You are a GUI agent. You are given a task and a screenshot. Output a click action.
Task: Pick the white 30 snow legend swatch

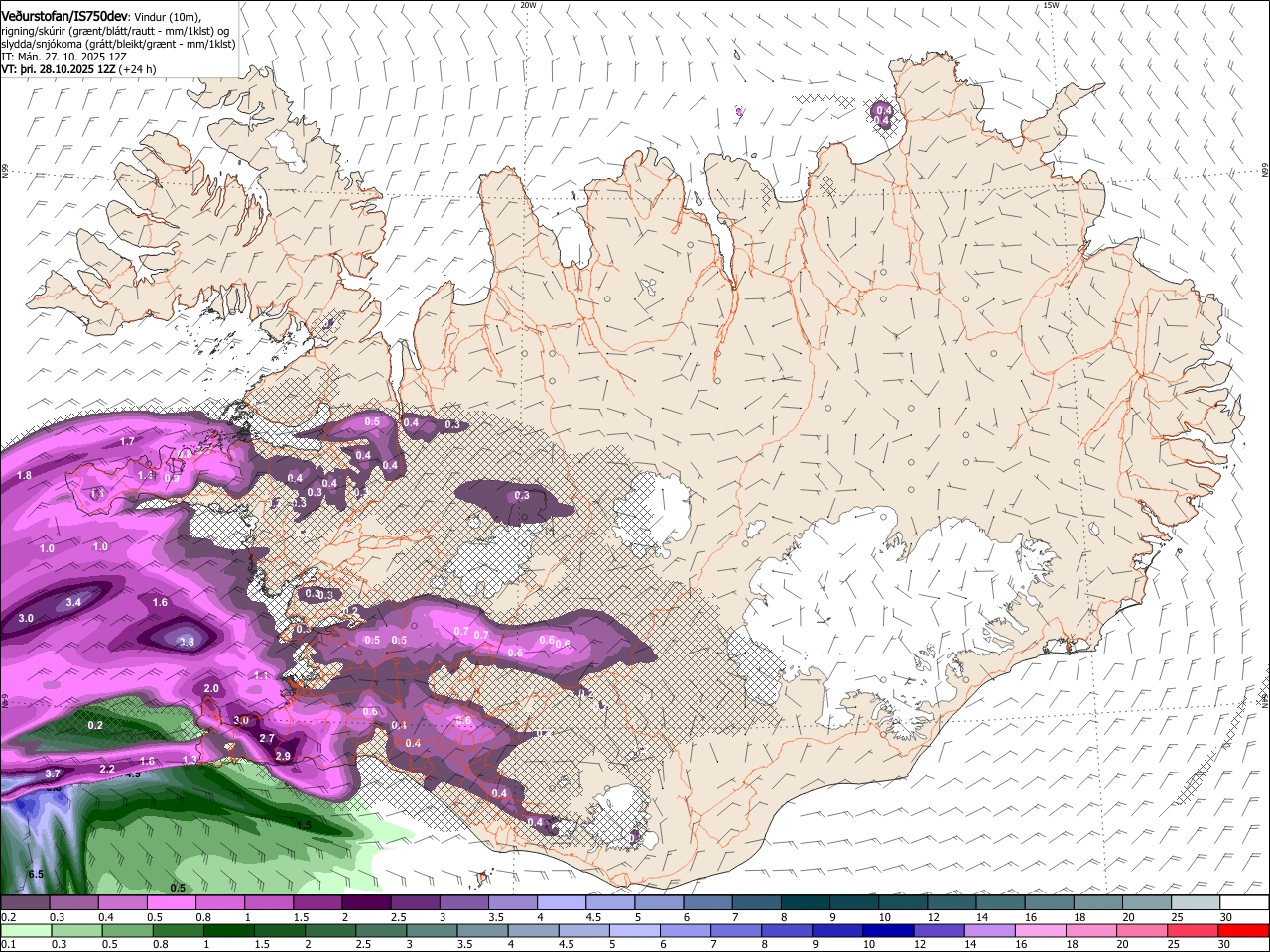coord(1245,902)
